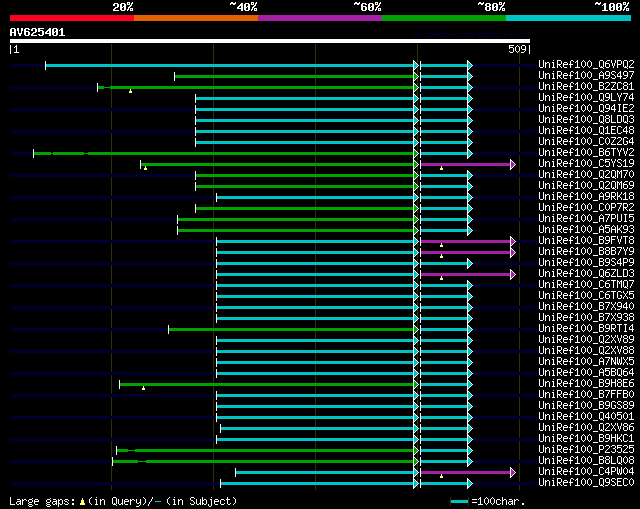Screen dimensions: 640x509
Task: Select the UniRef100_B9RTI4 label
Action: [x=586, y=329]
